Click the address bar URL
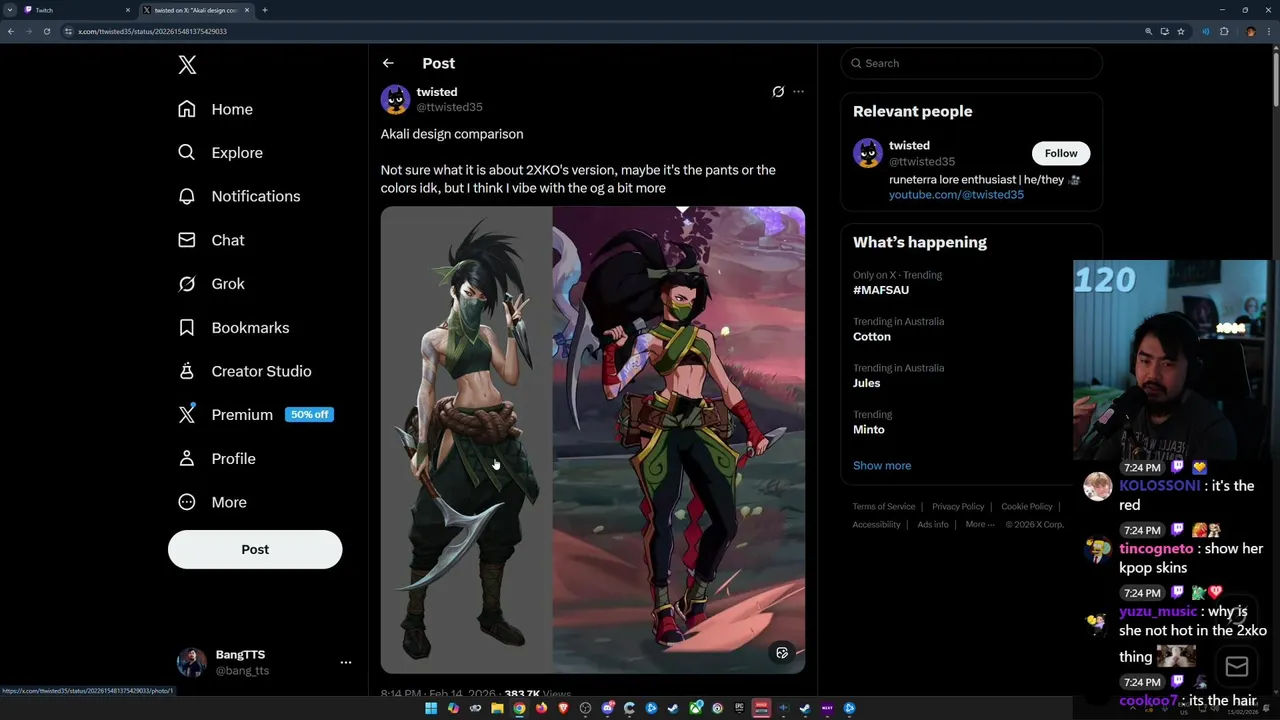Viewport: 1280px width, 720px height. 153,31
